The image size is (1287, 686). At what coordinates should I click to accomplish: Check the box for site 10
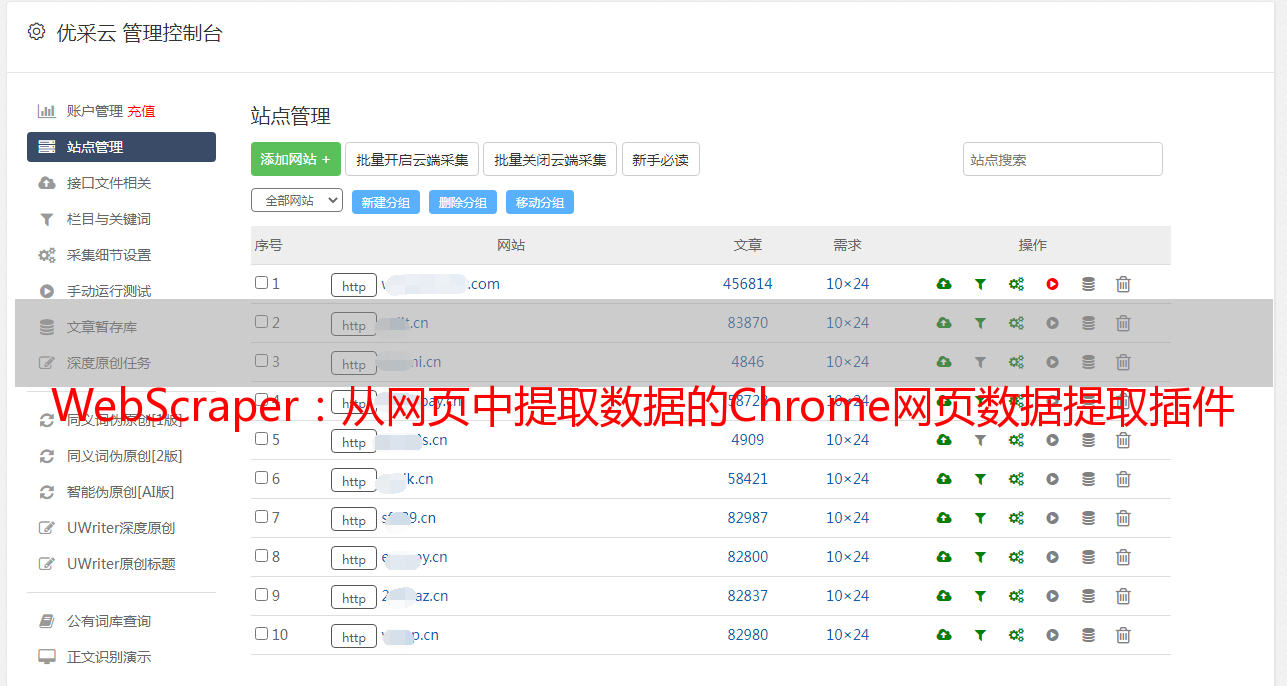[x=261, y=634]
